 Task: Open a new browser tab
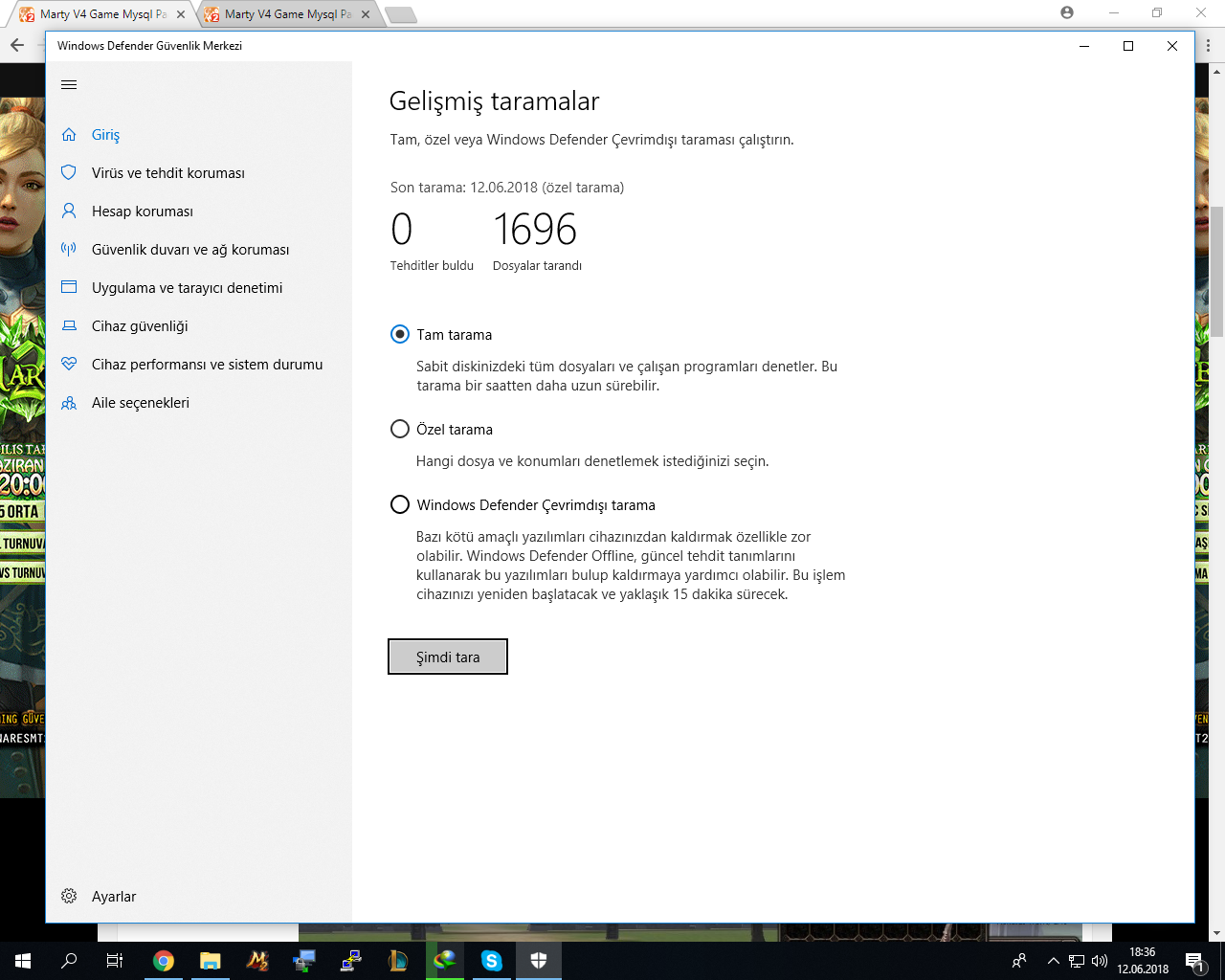click(400, 14)
